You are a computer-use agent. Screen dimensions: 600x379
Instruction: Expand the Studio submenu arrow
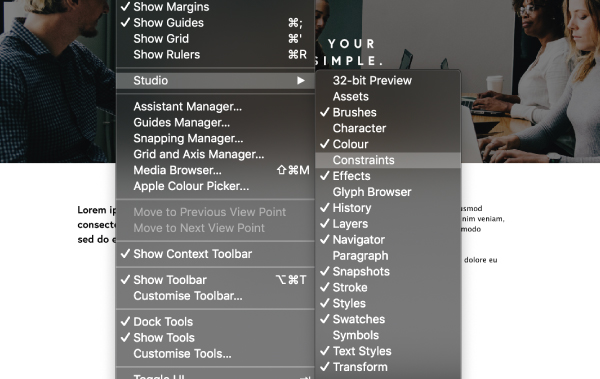click(x=301, y=80)
